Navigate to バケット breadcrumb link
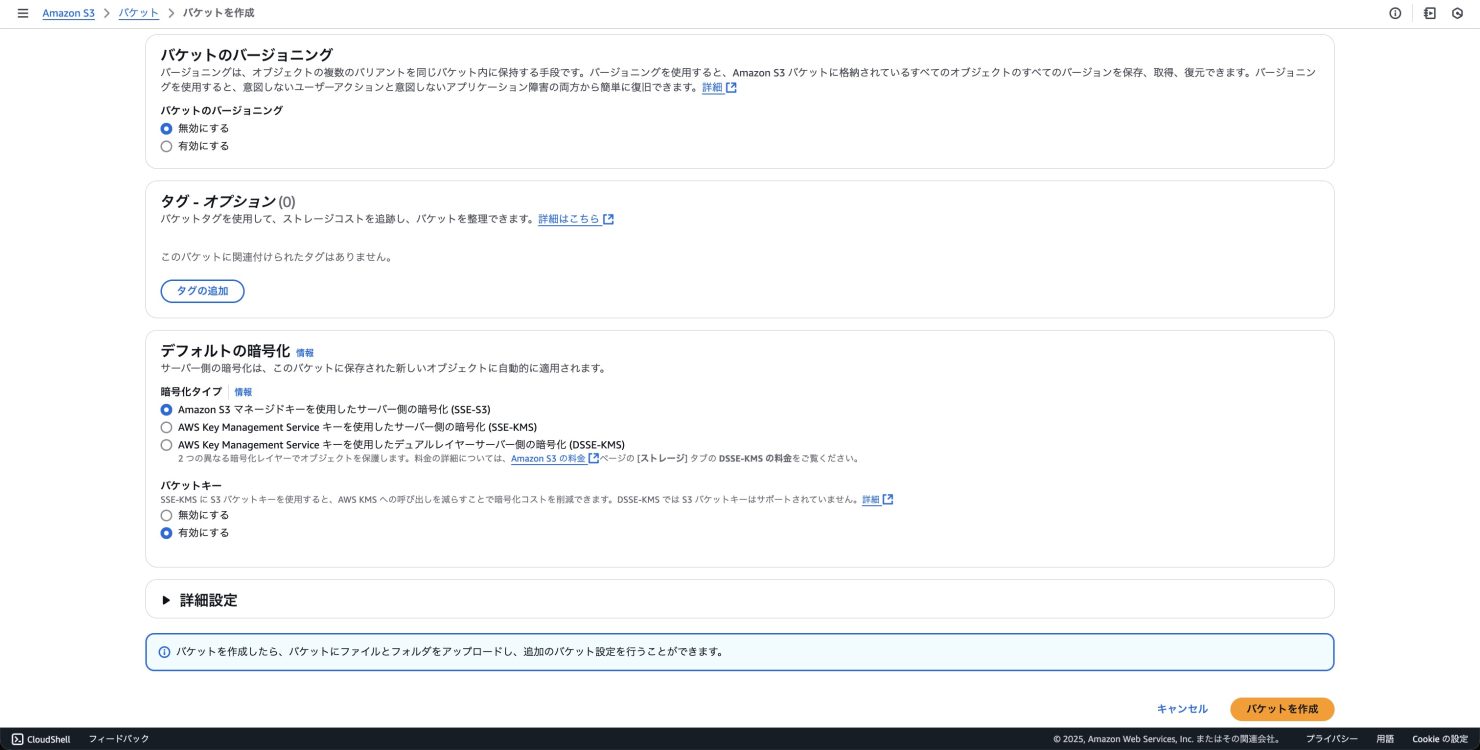1480x750 pixels. (138, 13)
